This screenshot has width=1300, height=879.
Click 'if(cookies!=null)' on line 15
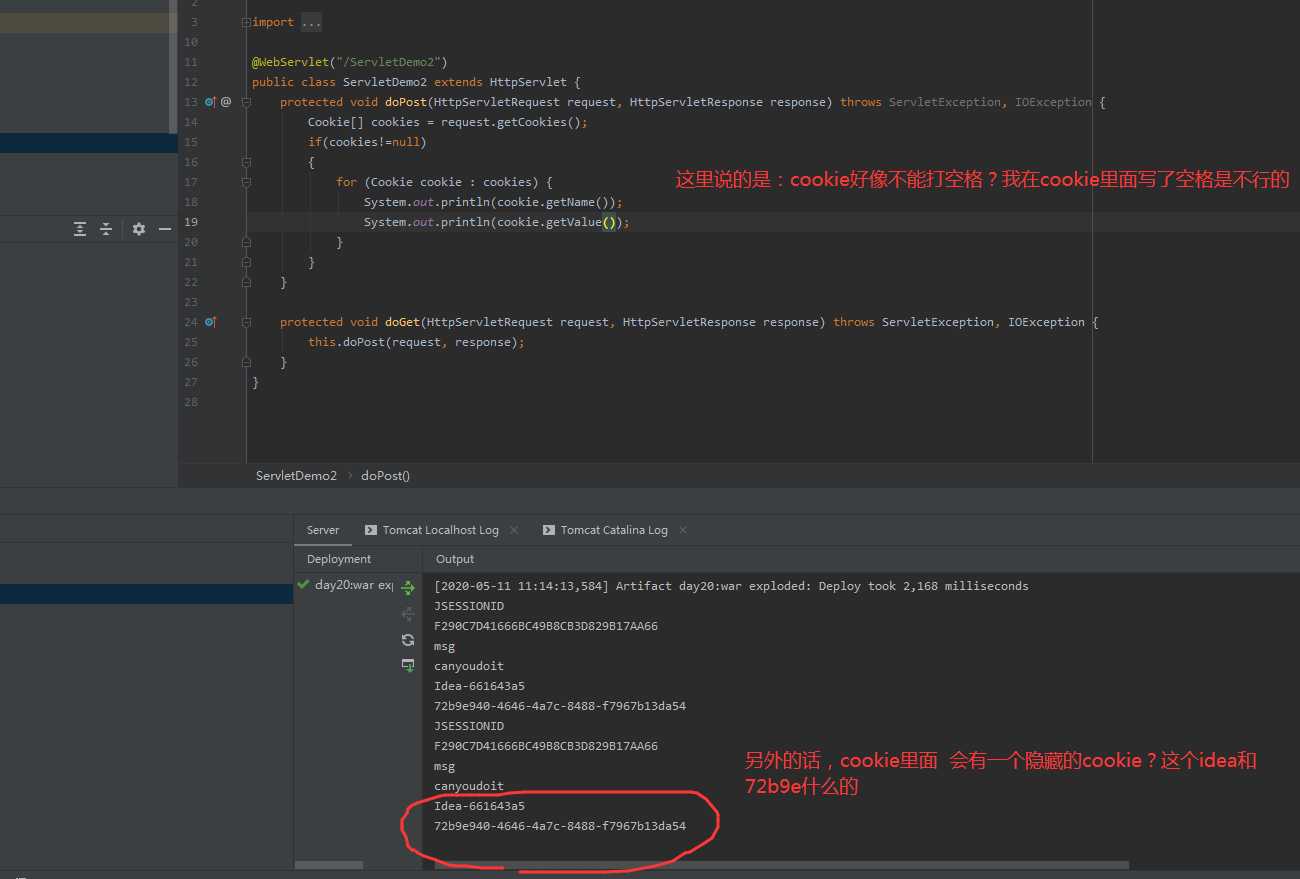367,142
